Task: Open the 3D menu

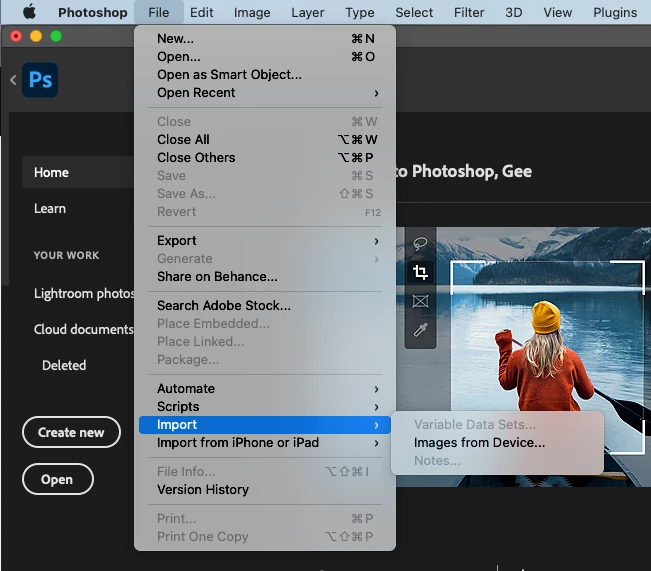Action: coord(514,12)
